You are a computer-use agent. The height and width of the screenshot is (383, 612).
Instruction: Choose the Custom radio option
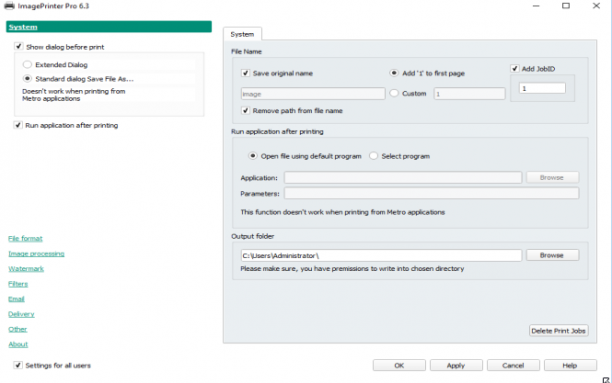(x=394, y=93)
